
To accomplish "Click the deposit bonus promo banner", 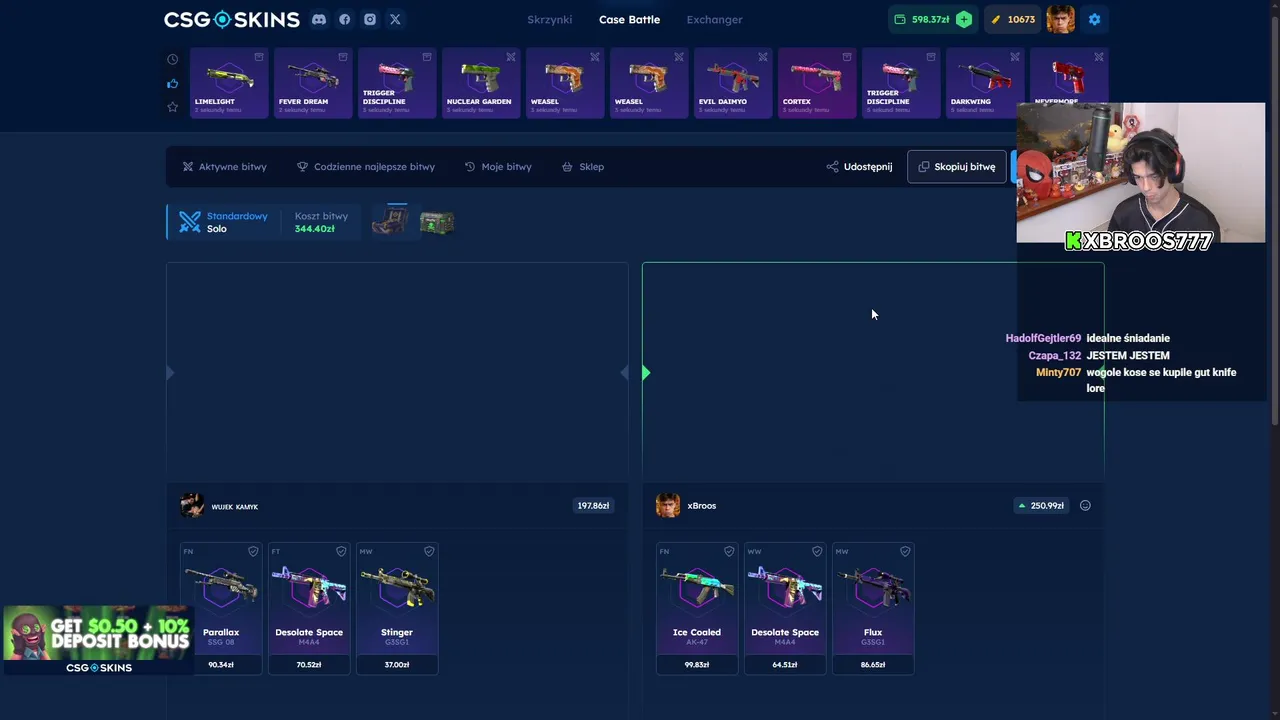I will (98, 640).
